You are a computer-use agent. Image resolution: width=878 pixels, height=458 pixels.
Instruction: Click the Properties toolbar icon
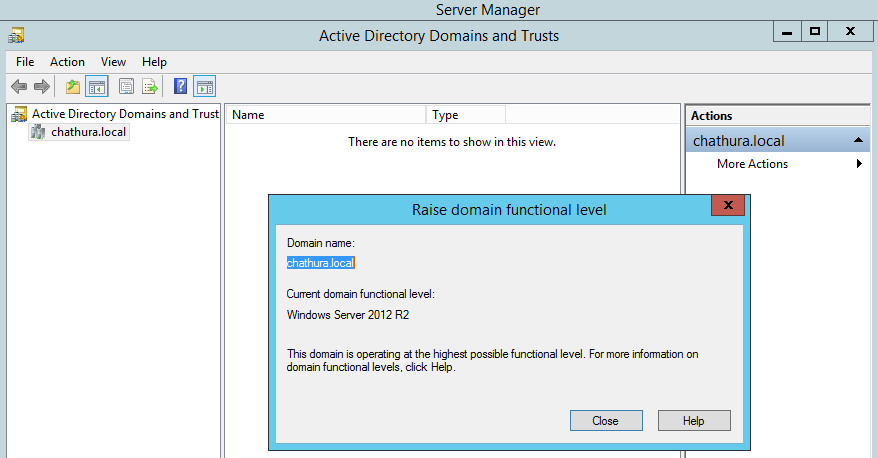pyautogui.click(x=127, y=87)
